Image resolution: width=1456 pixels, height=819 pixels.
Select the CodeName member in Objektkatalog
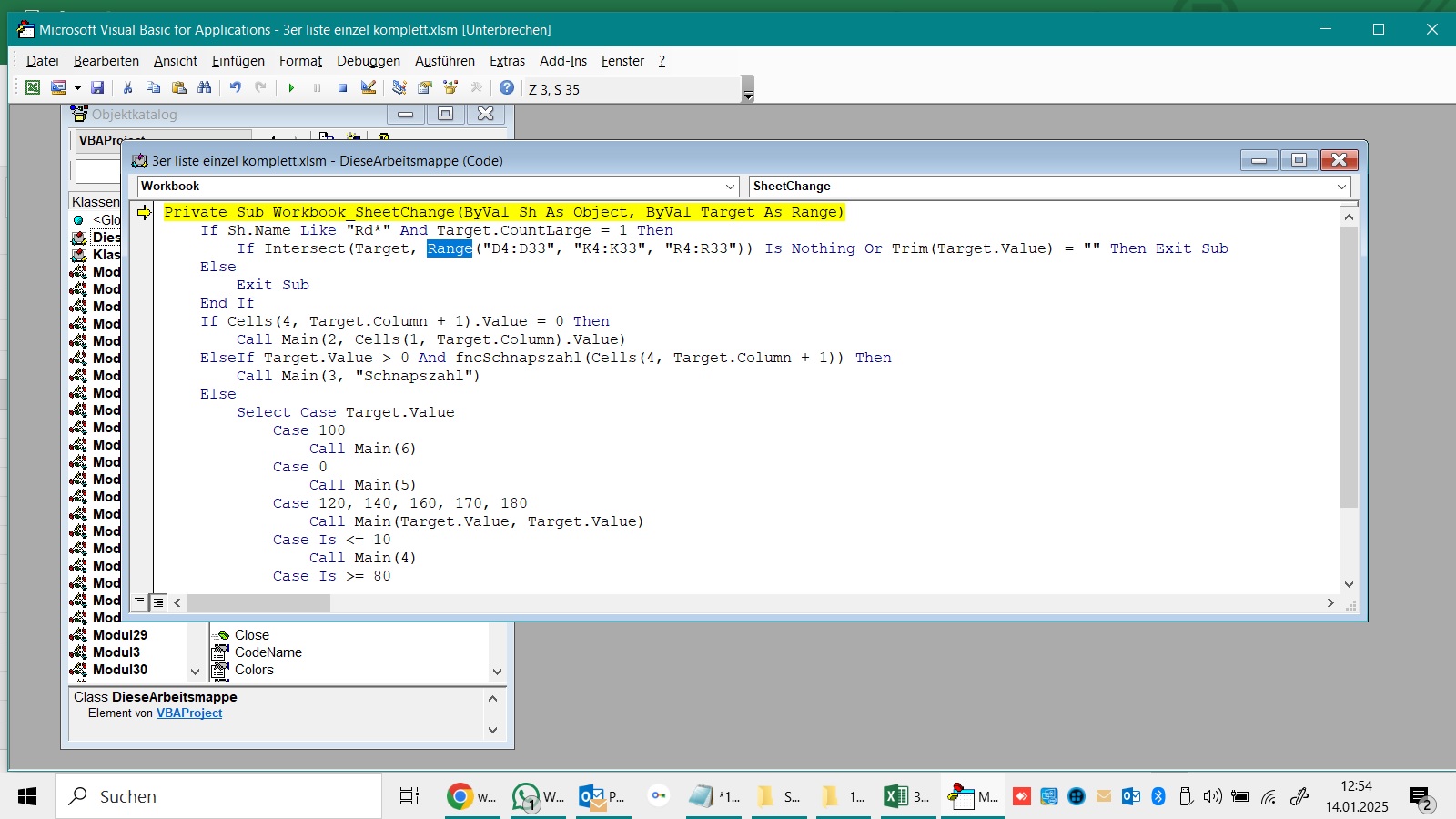coord(268,652)
